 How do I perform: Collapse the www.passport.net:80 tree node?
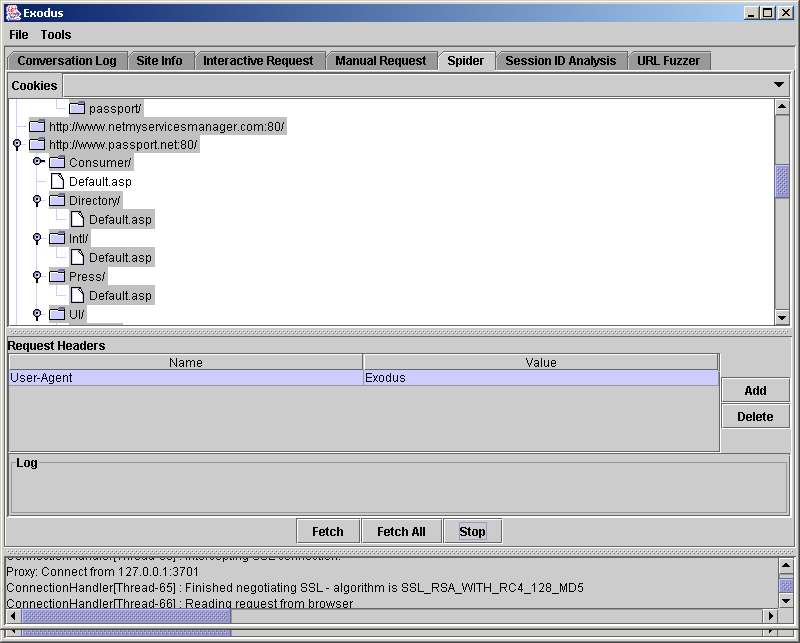tap(17, 145)
